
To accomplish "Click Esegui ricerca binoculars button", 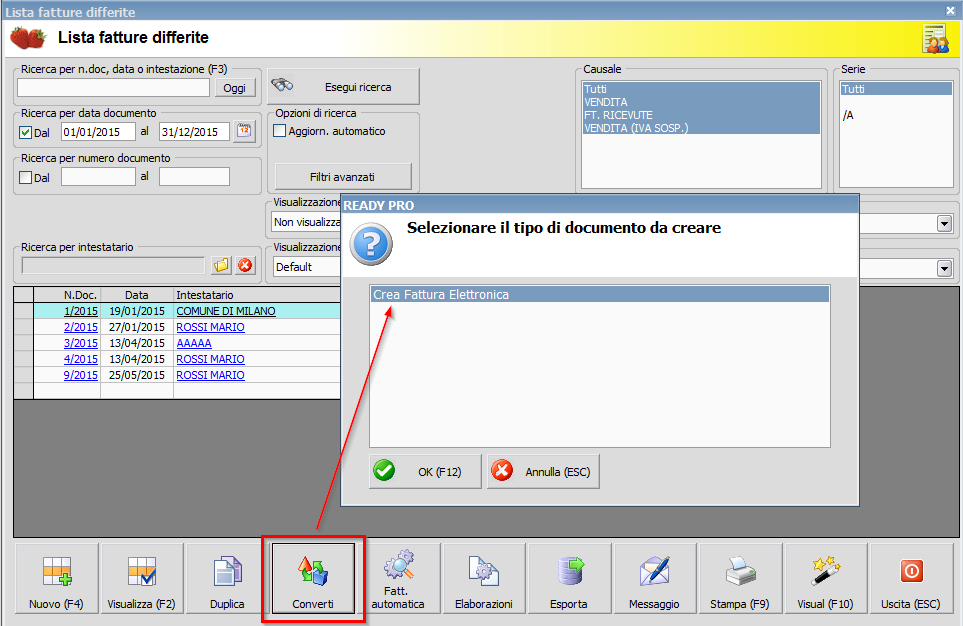I will [344, 87].
